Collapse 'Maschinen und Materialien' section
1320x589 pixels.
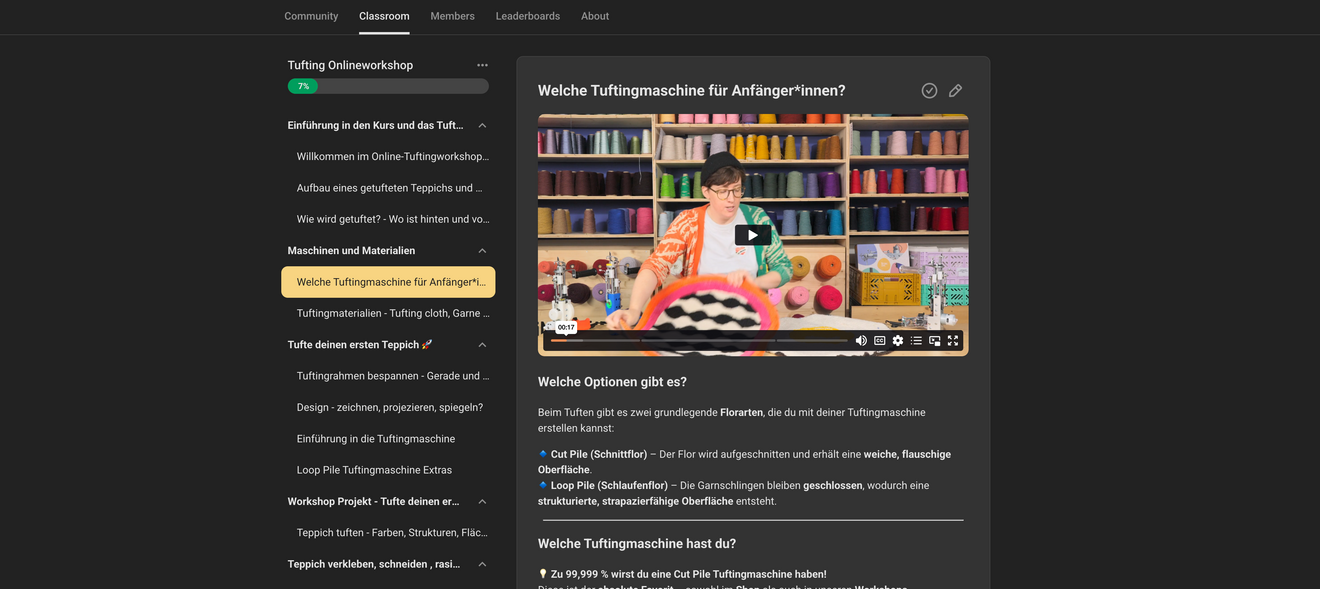tap(482, 251)
